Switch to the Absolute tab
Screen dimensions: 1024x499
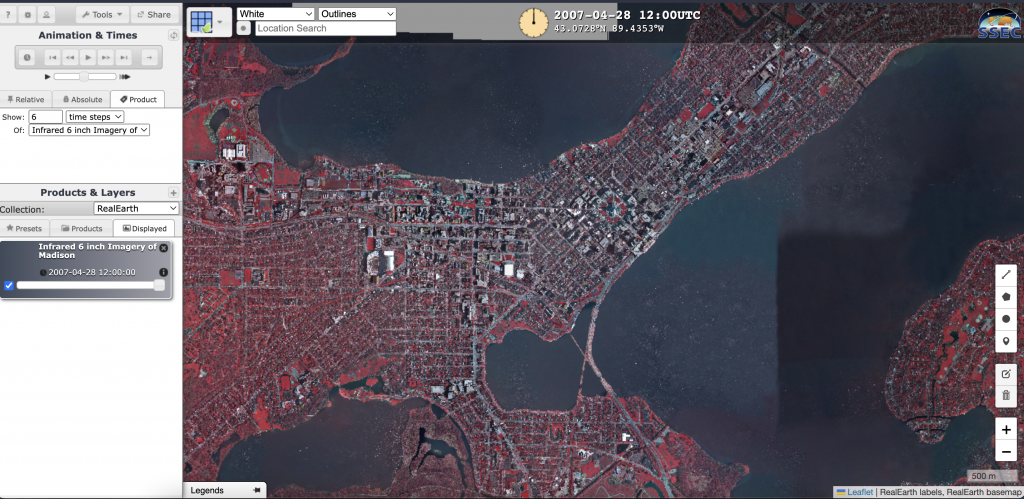tap(82, 99)
